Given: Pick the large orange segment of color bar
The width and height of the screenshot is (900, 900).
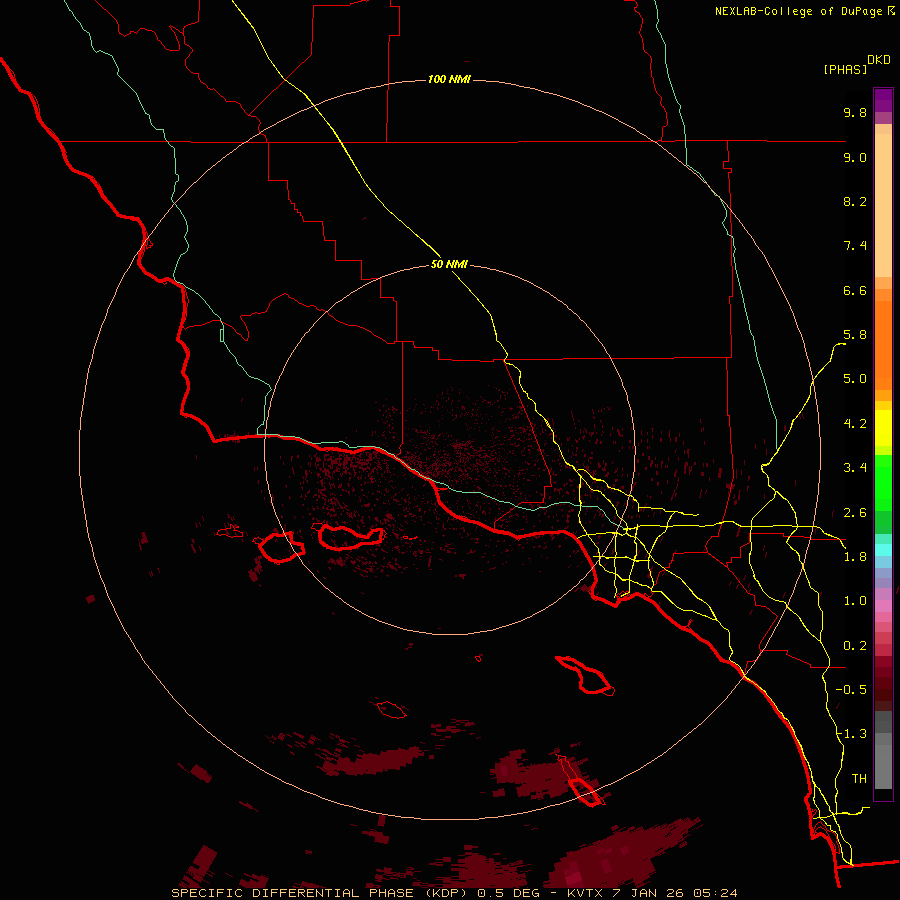Looking at the screenshot, I should (x=883, y=345).
